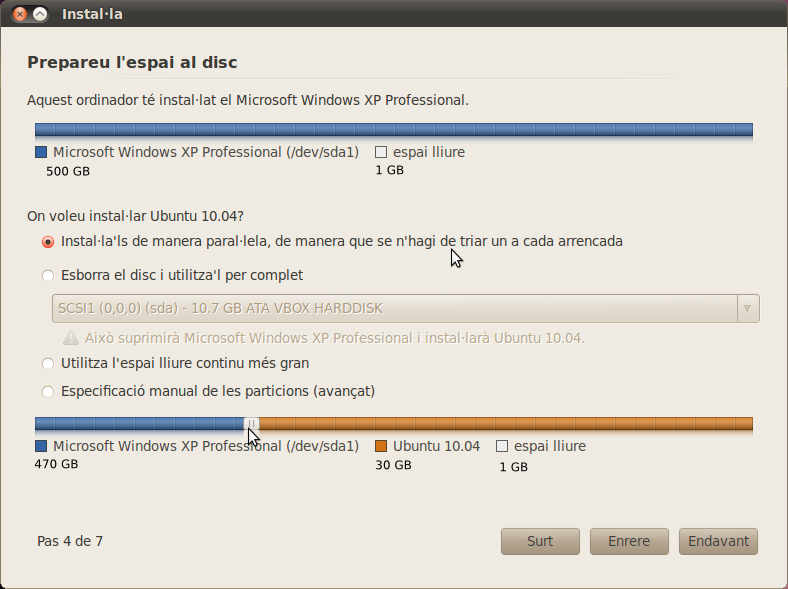Viewport: 788px width, 589px height.
Task: Click the orange Ubuntu portion of the partition bar
Action: tap(506, 424)
